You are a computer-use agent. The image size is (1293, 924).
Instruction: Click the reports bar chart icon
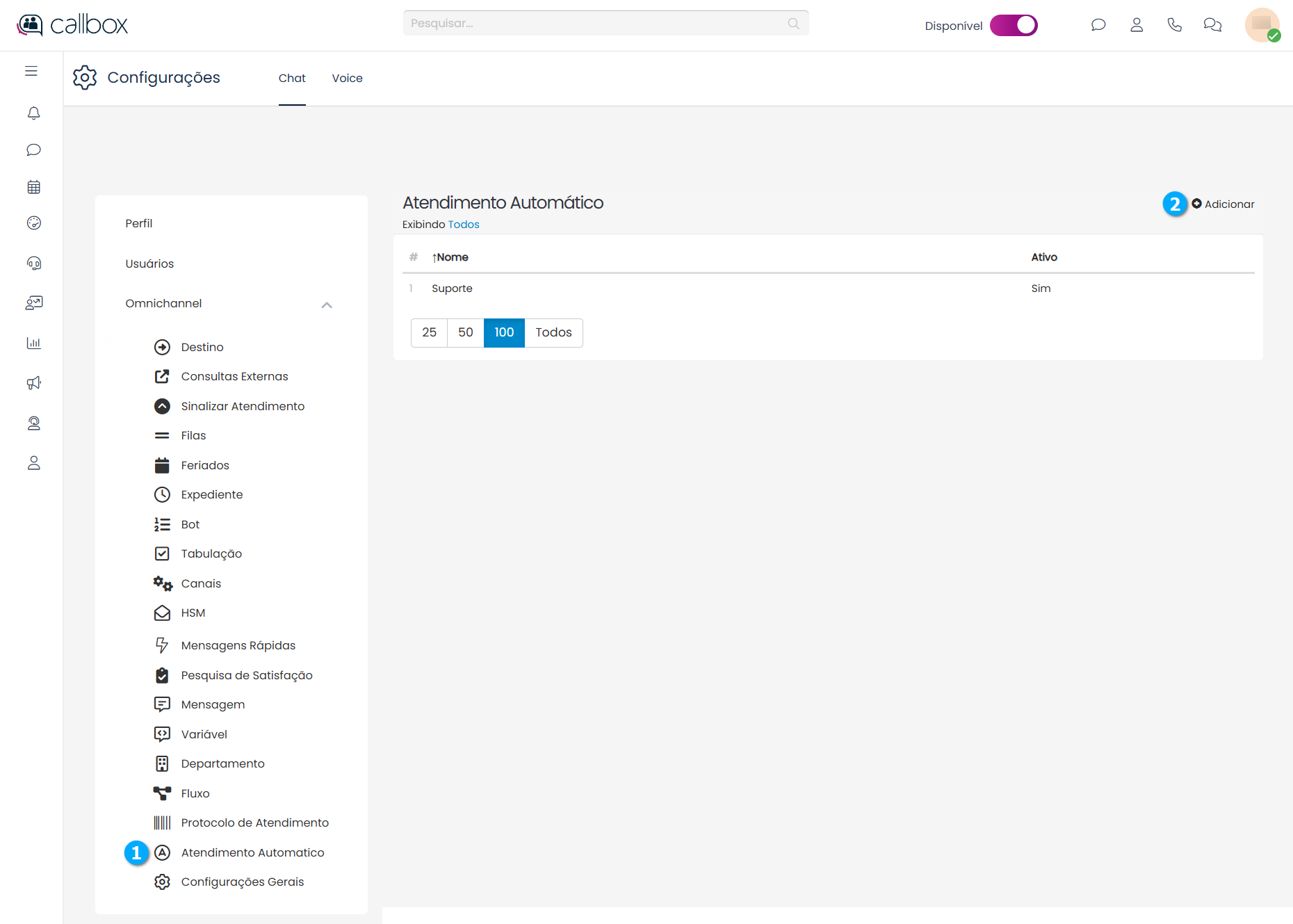[33, 343]
